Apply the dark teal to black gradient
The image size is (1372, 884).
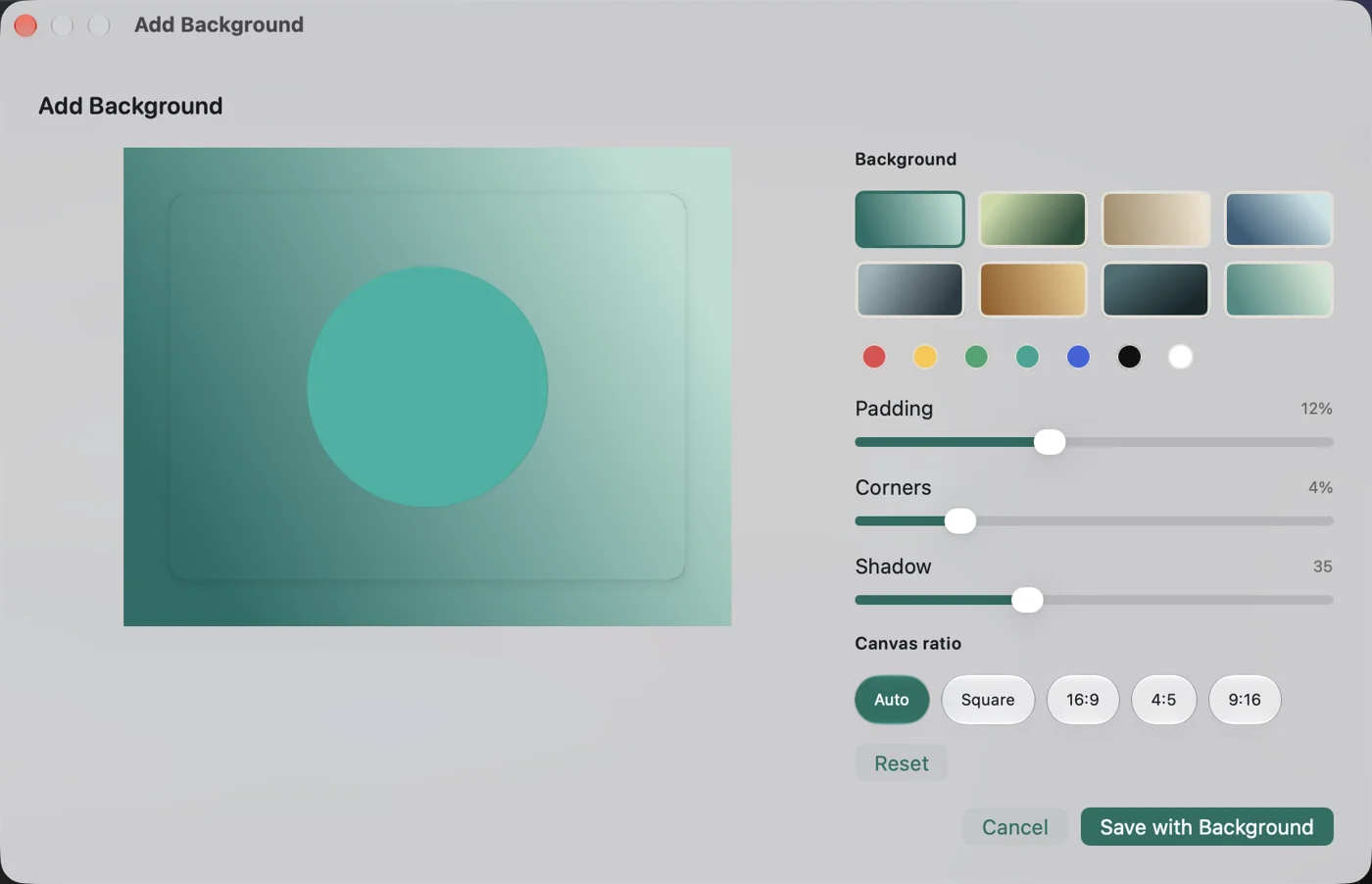pos(1155,290)
